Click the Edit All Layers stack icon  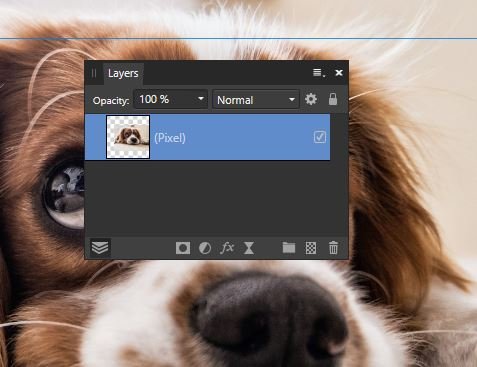pos(100,248)
